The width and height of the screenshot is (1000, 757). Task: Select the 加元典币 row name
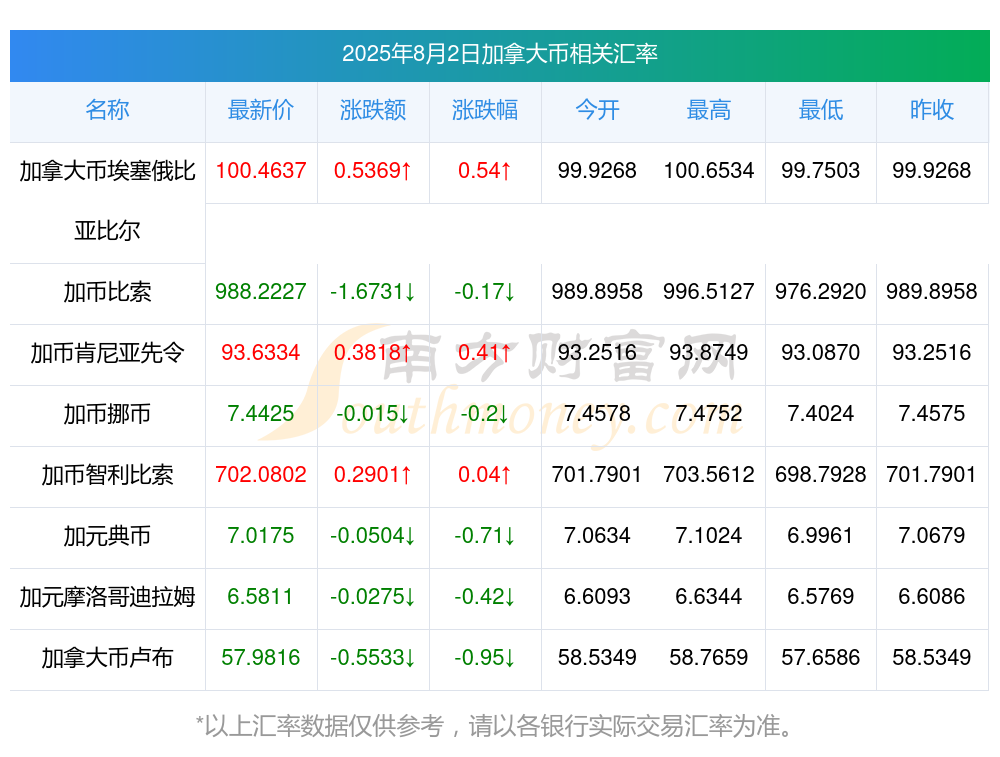coord(107,536)
